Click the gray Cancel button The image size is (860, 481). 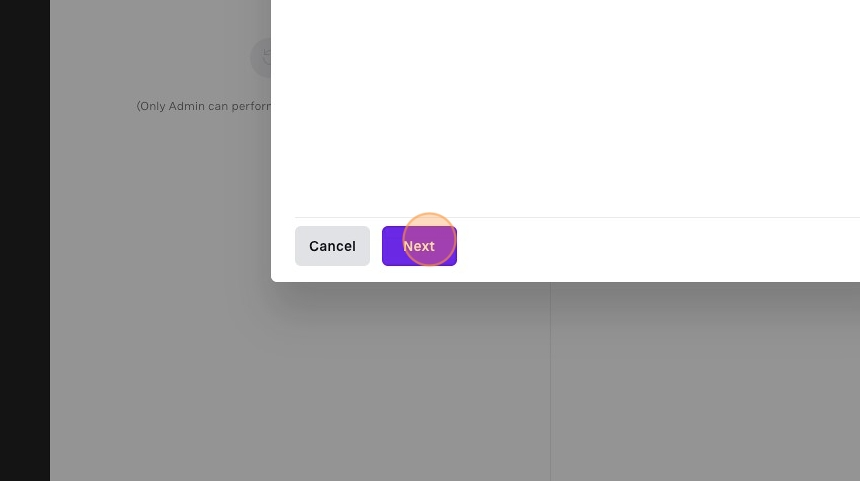[332, 246]
